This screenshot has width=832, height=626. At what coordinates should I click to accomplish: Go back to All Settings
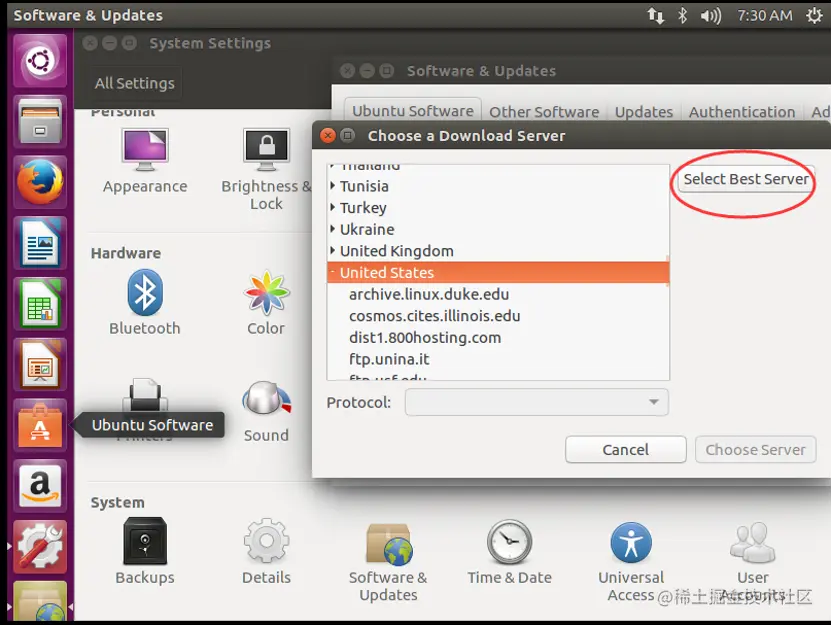click(135, 83)
